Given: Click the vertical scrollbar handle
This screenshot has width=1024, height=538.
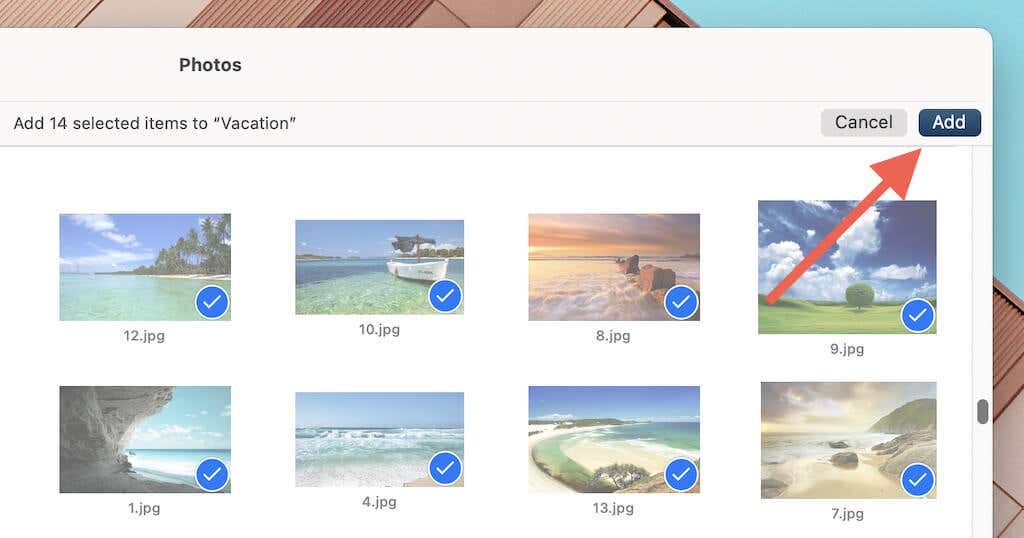Looking at the screenshot, I should pyautogui.click(x=983, y=411).
